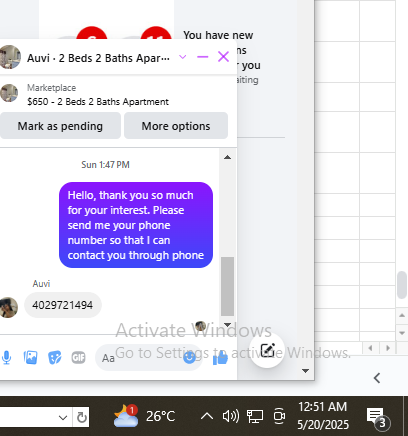Open the emoji picker in message box

(x=190, y=358)
